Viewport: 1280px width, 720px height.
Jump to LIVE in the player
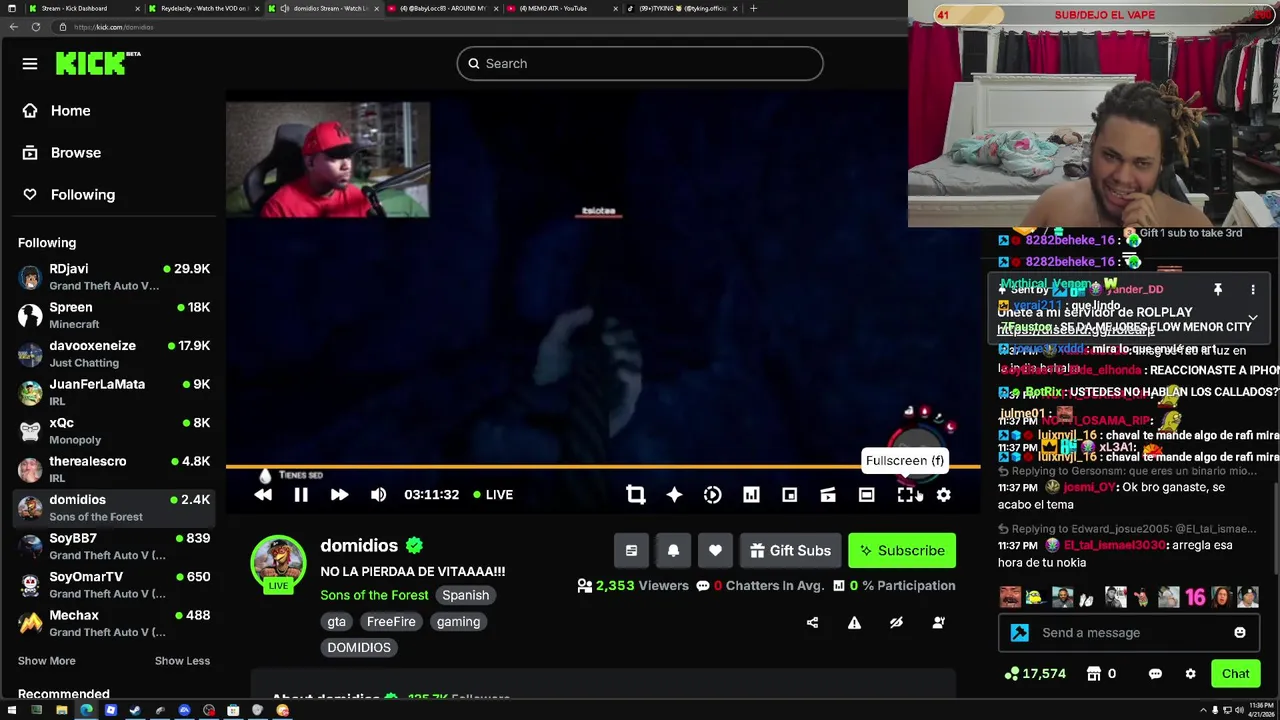492,495
